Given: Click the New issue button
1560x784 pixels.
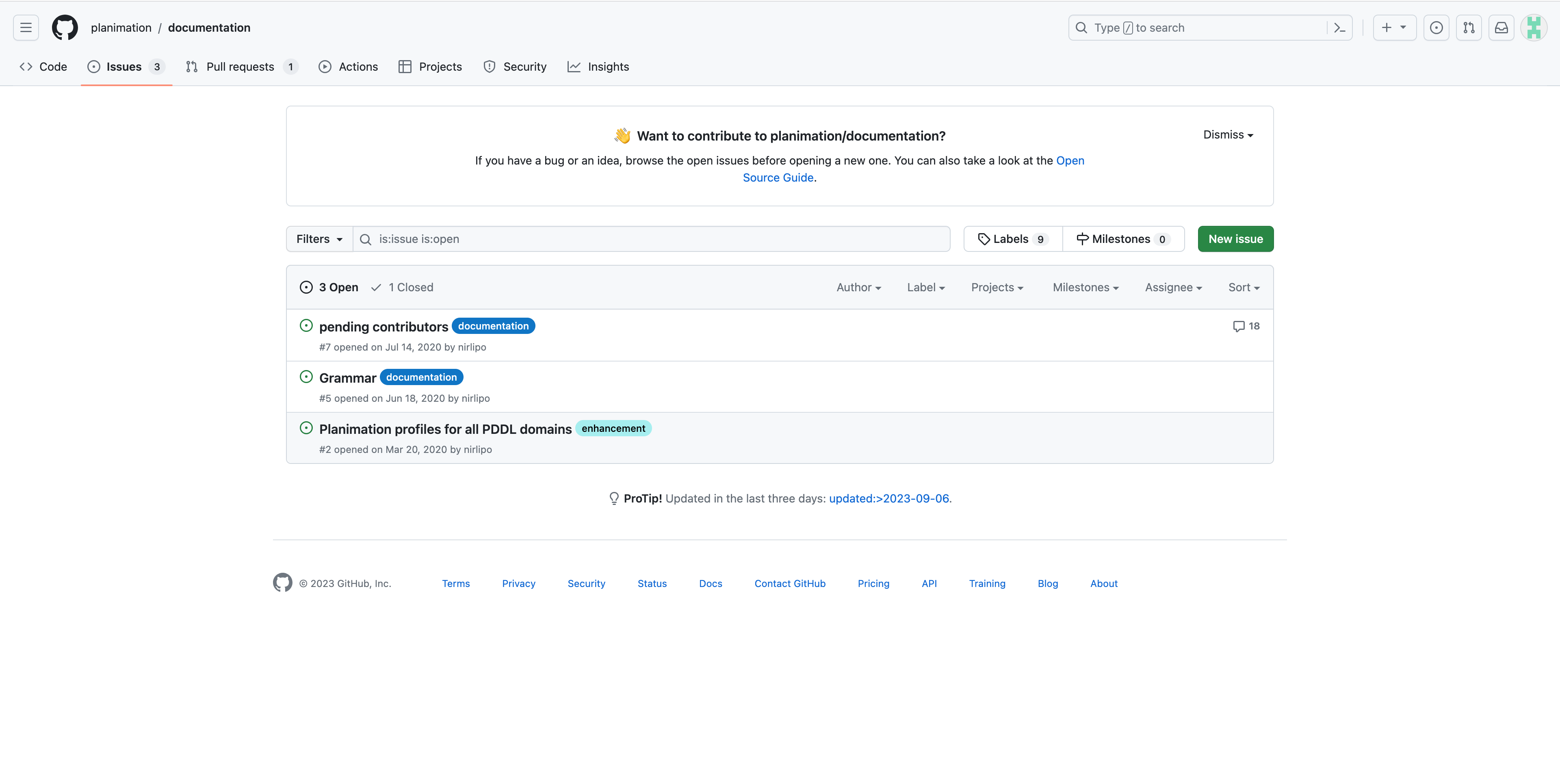Looking at the screenshot, I should point(1235,238).
